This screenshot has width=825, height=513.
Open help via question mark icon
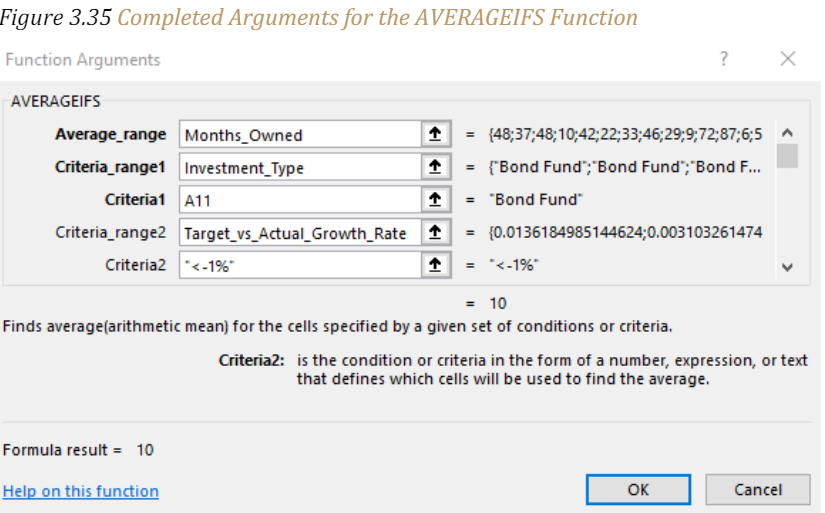coord(724,58)
